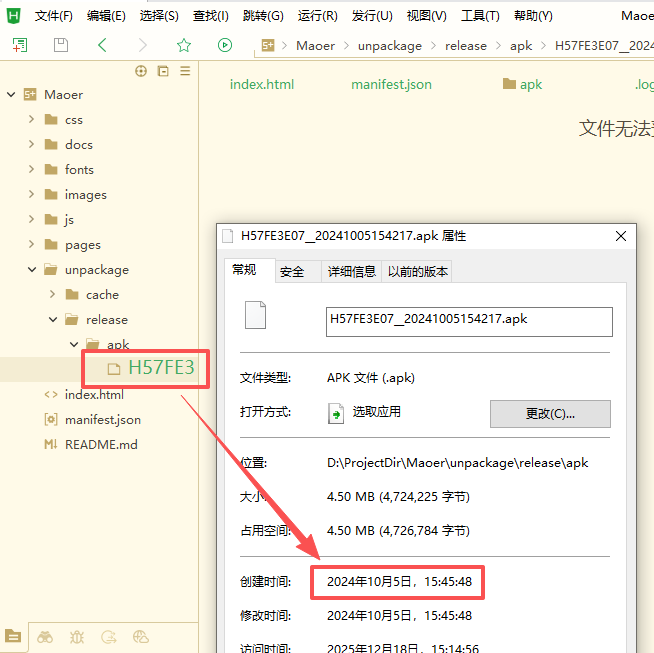Click the unpackage breadcrumb segment

click(390, 46)
